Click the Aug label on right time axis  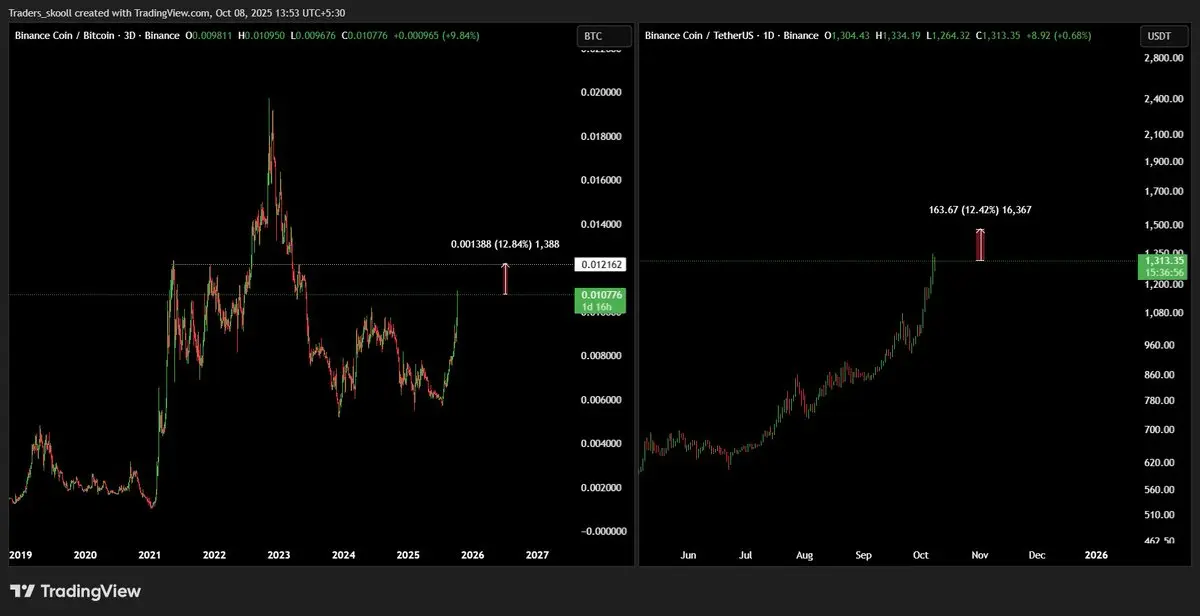point(805,554)
